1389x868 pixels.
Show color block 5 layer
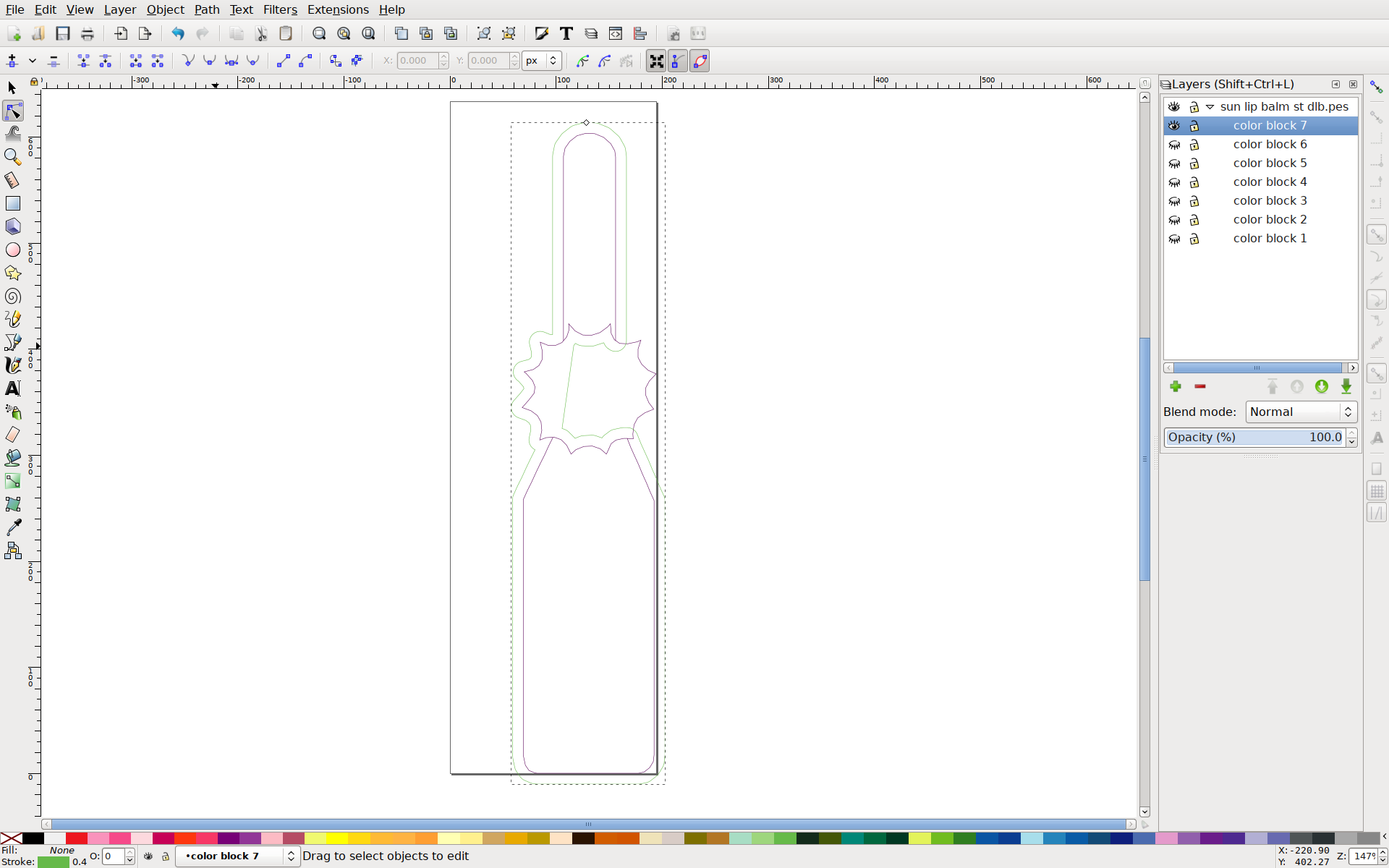point(1174,163)
